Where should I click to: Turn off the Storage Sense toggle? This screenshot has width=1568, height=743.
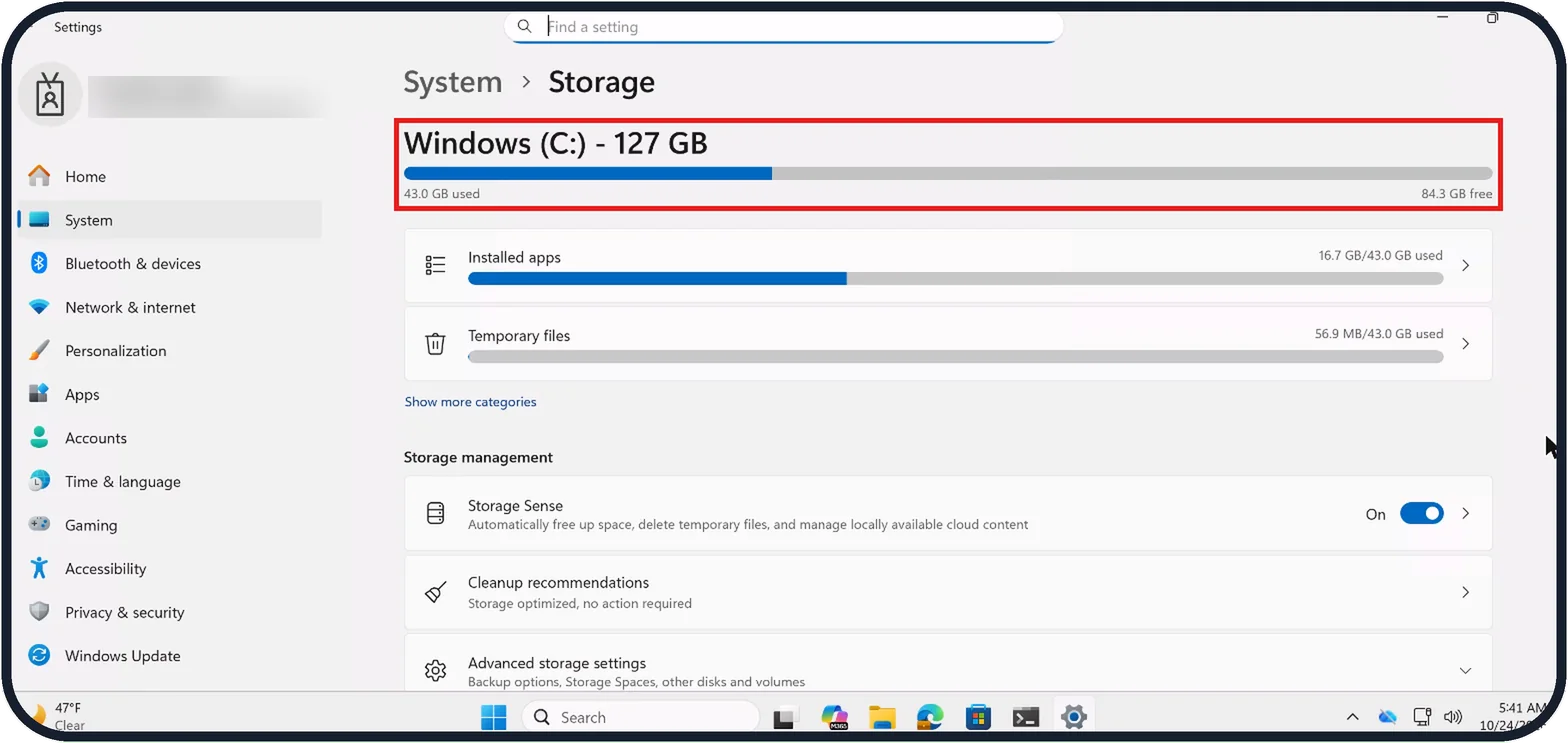1421,513
